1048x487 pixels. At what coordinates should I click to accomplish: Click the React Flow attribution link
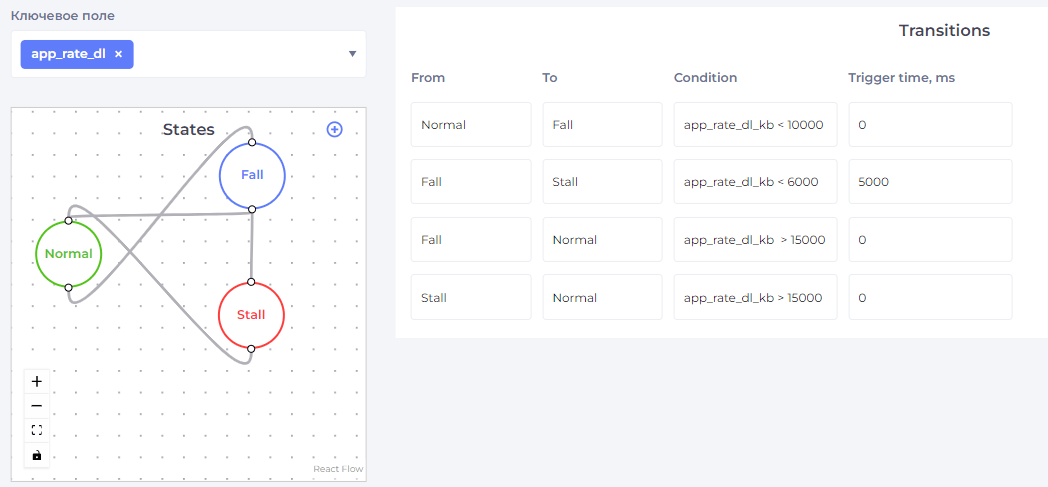(x=338, y=469)
